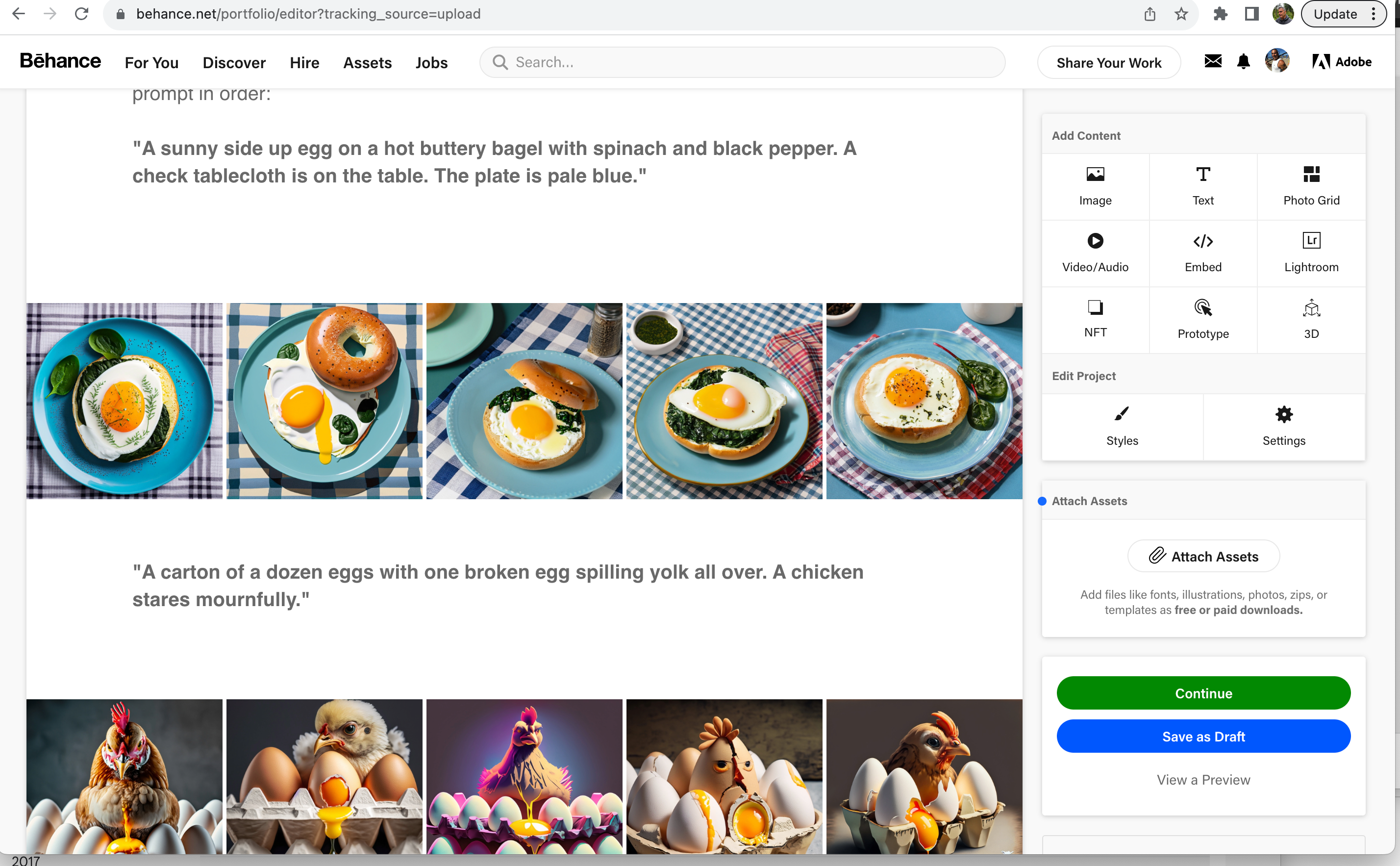Open messages envelope icon
Image resolution: width=1400 pixels, height=866 pixels.
[x=1212, y=61]
